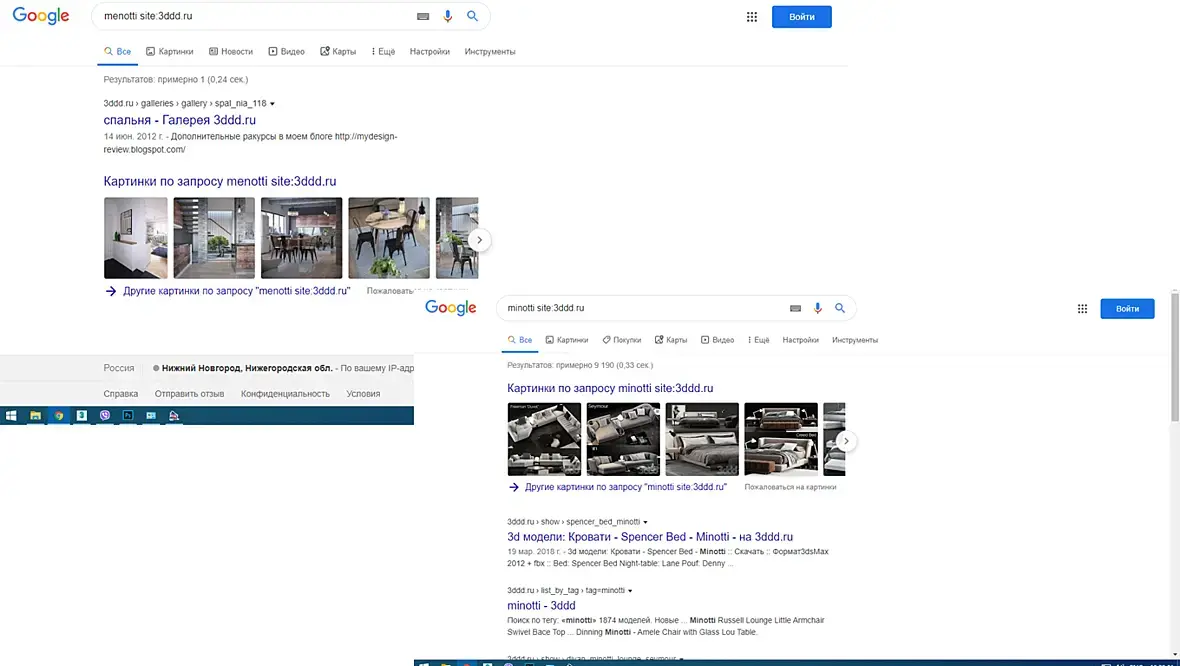Open 3ds Max from the taskbar
The height and width of the screenshot is (666, 1180).
click(x=82, y=415)
